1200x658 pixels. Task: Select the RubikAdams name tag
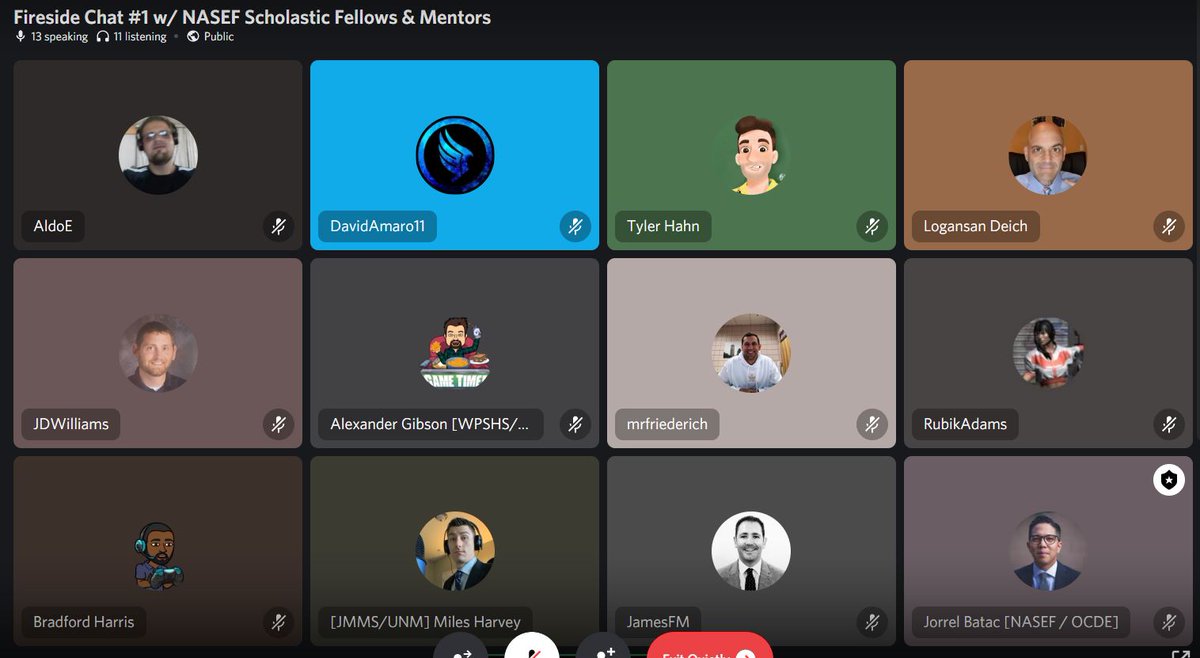coord(964,424)
